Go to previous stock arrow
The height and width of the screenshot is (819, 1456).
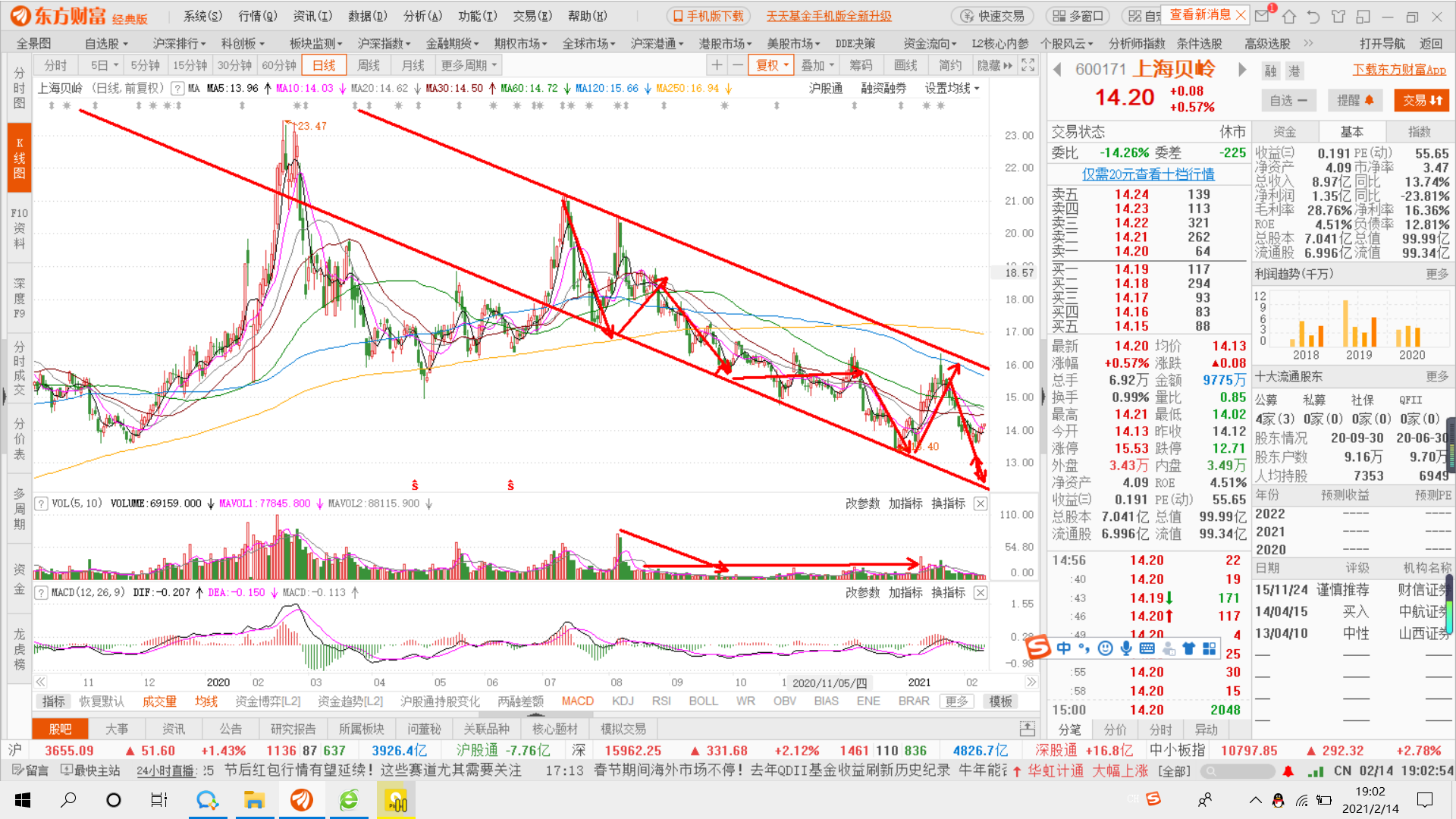(1057, 70)
